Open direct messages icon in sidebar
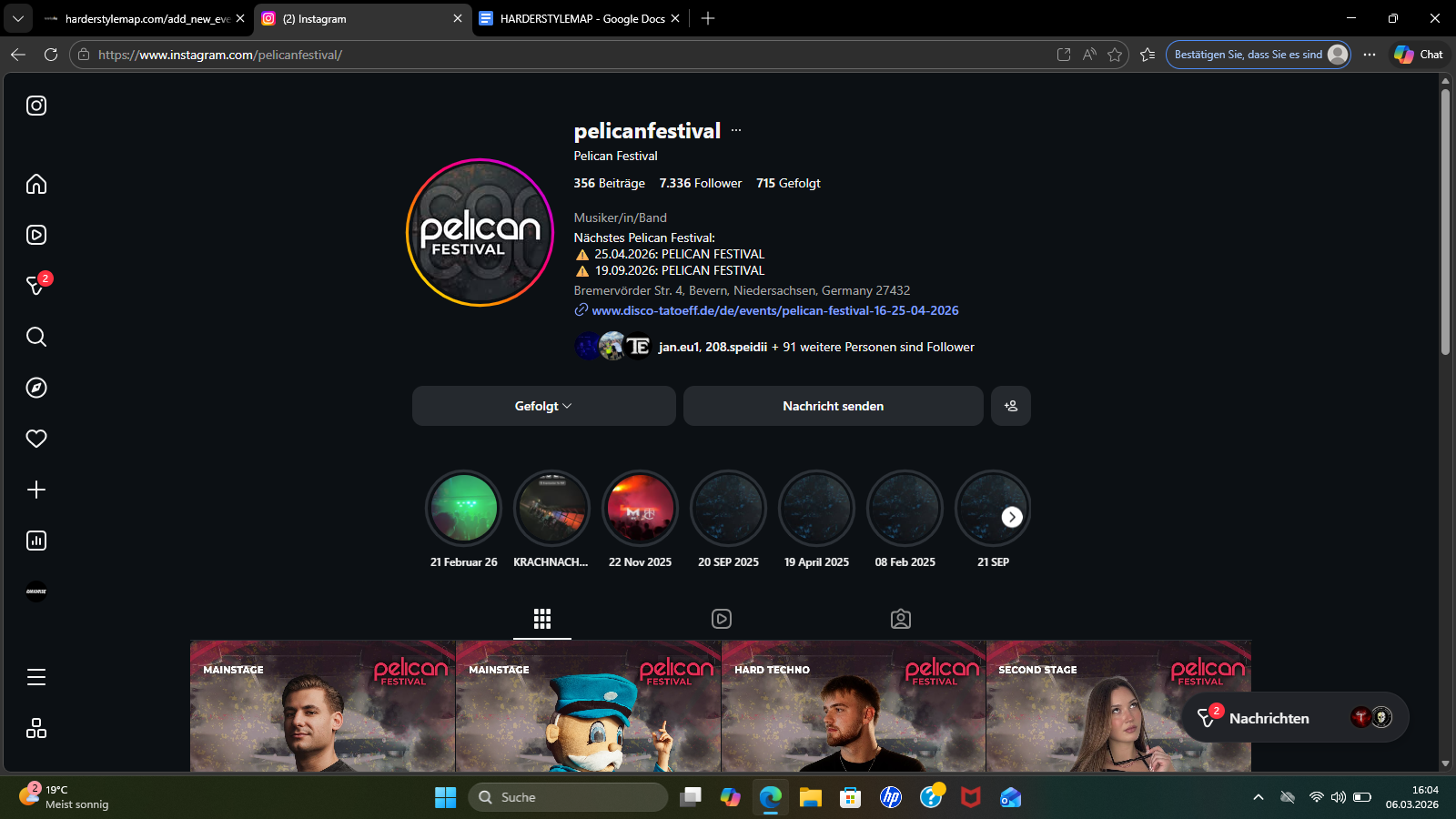This screenshot has width=1456, height=819. (36, 286)
